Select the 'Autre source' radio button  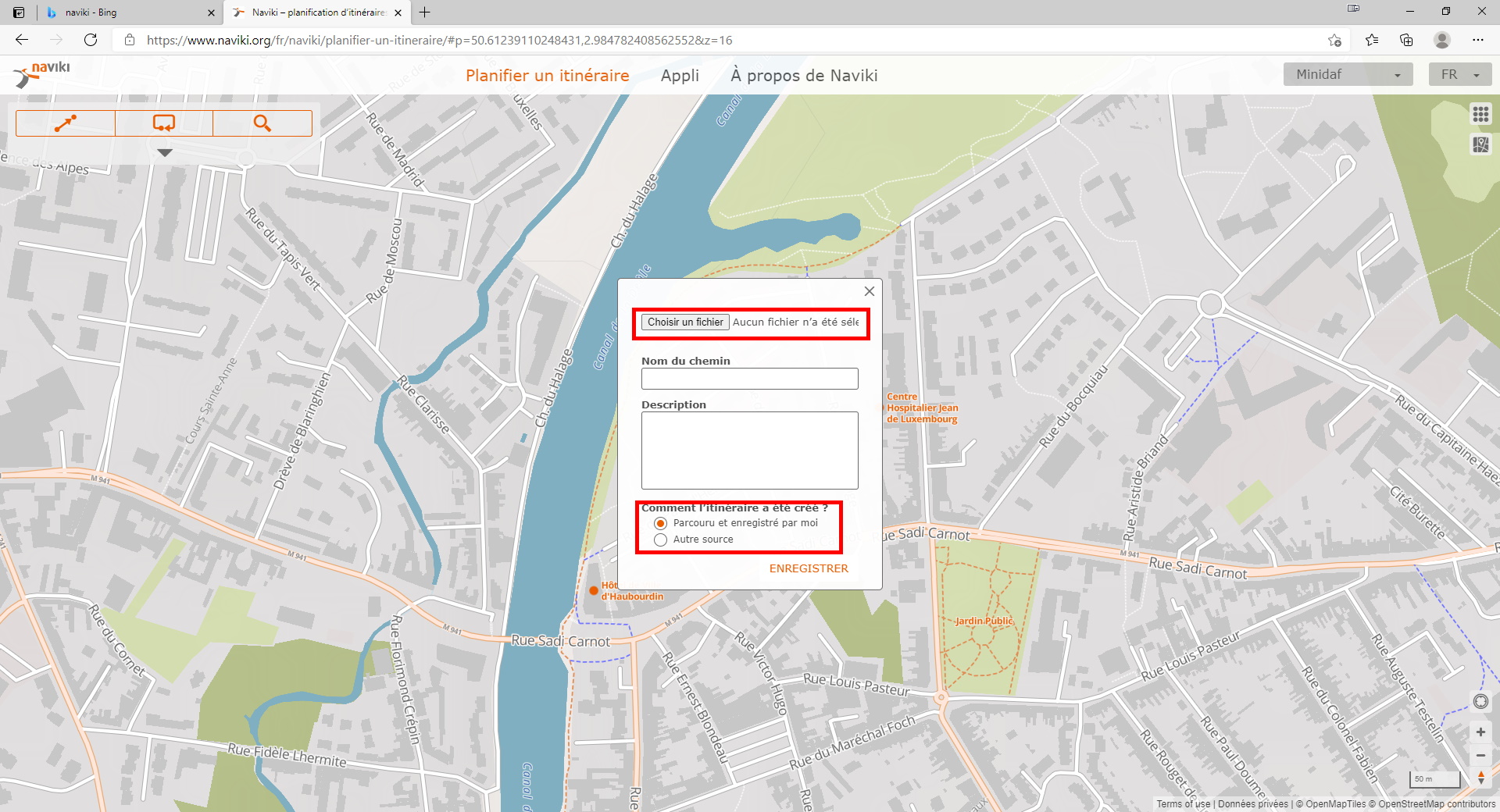tap(661, 540)
